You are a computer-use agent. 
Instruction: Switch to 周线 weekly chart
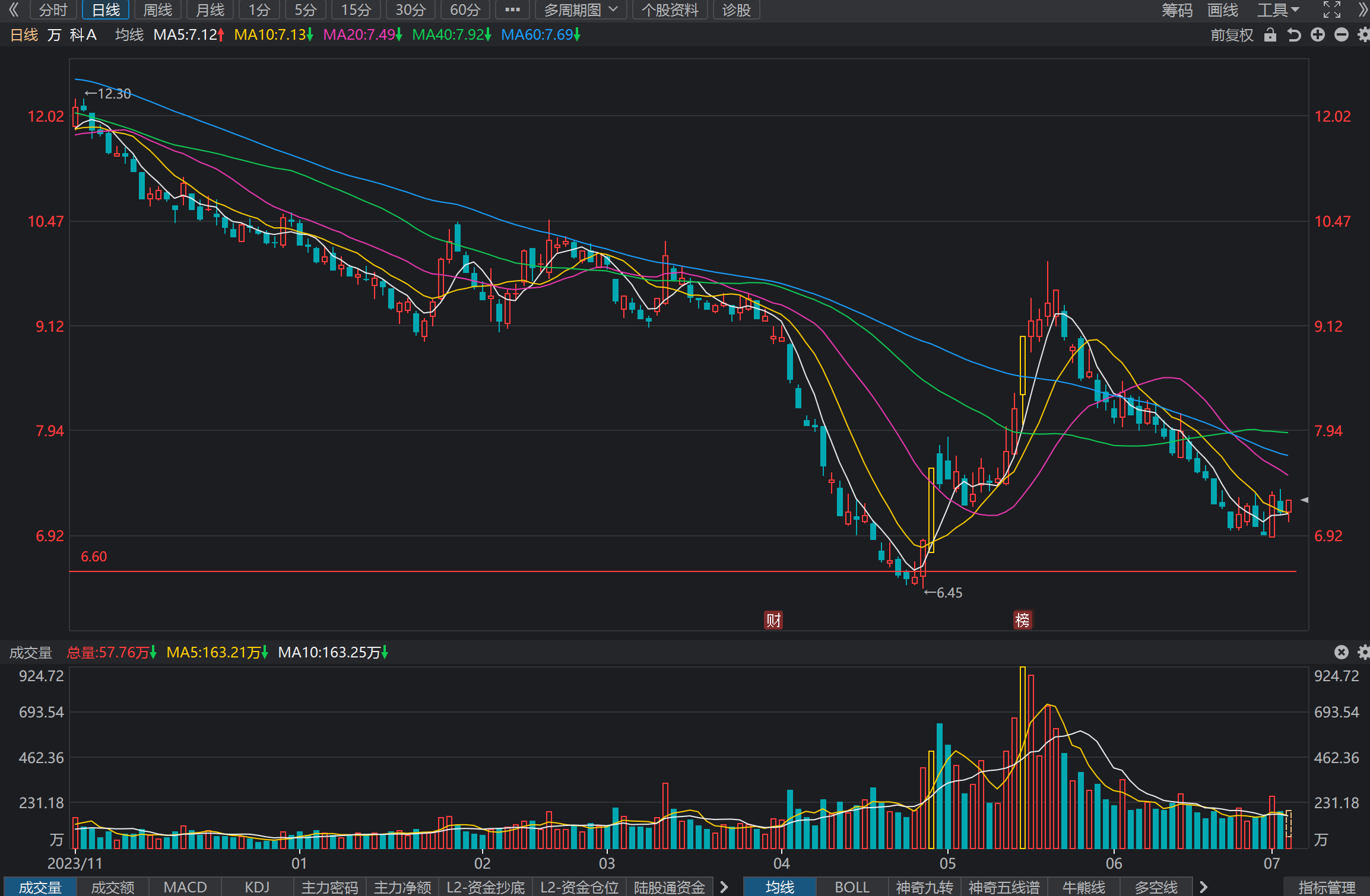[158, 9]
